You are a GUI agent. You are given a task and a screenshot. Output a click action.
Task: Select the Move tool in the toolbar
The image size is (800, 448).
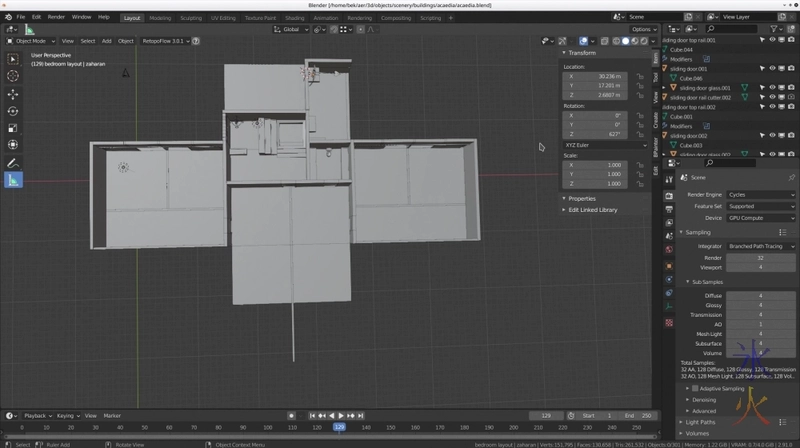tap(13, 94)
